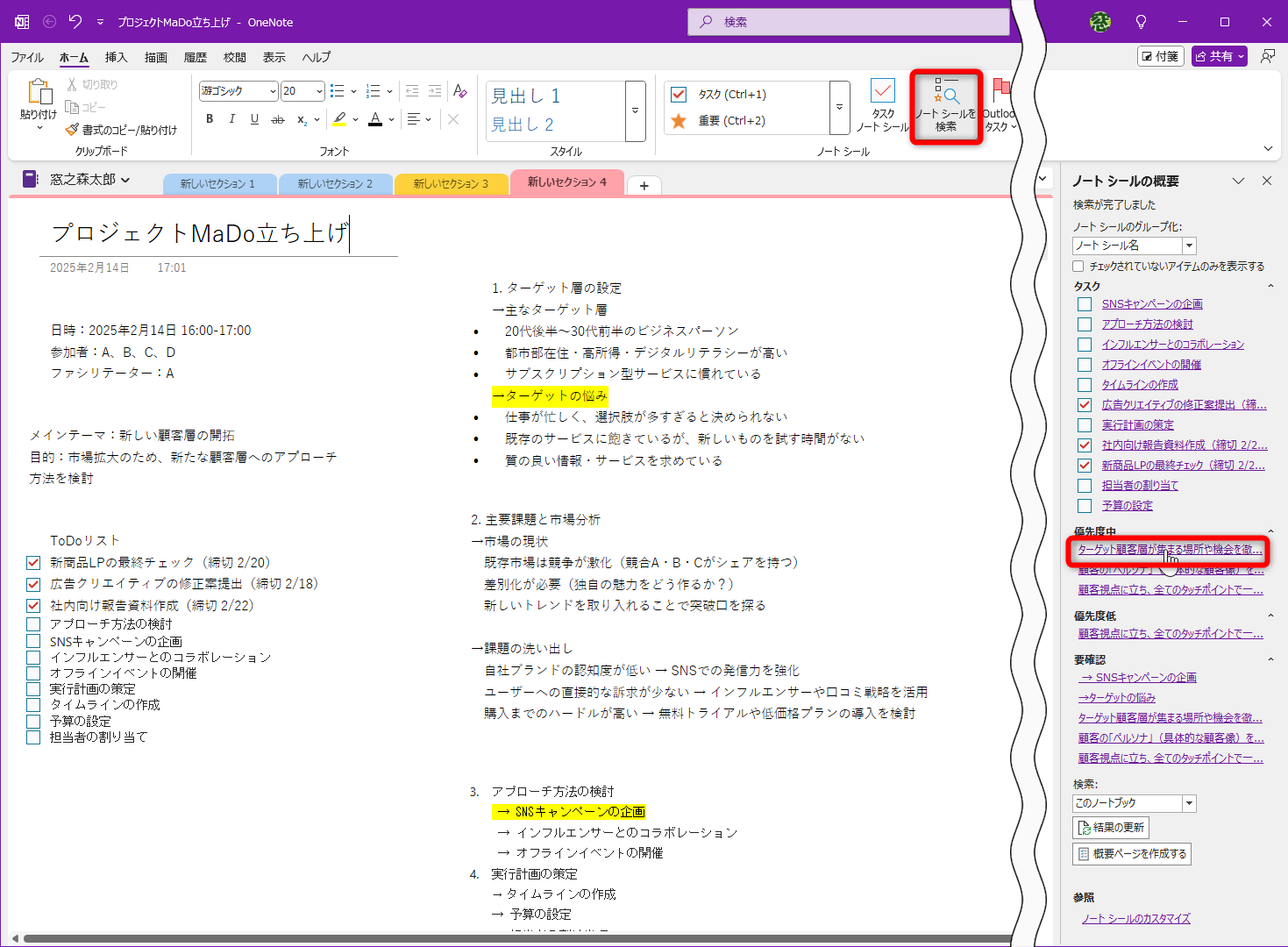Click the 検索 box at the top
The height and width of the screenshot is (947, 1288).
[847, 21]
